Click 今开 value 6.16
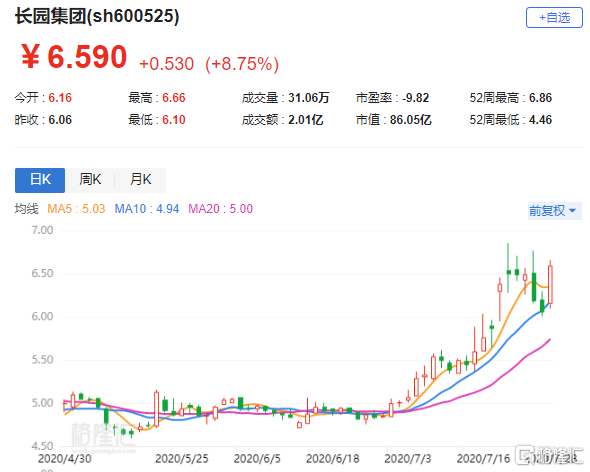590x472 pixels. click(x=60, y=98)
